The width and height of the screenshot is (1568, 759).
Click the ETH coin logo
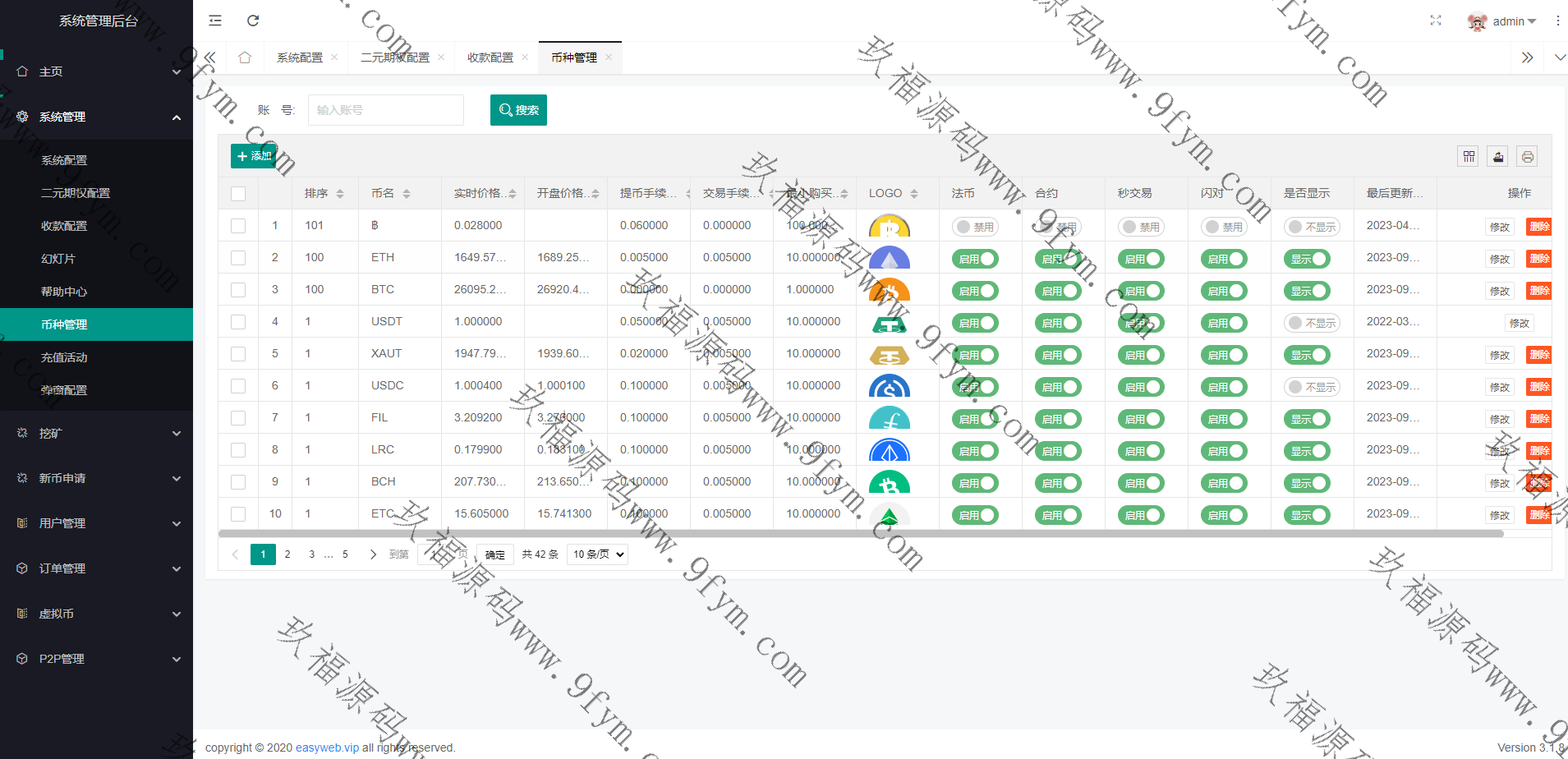pos(889,258)
